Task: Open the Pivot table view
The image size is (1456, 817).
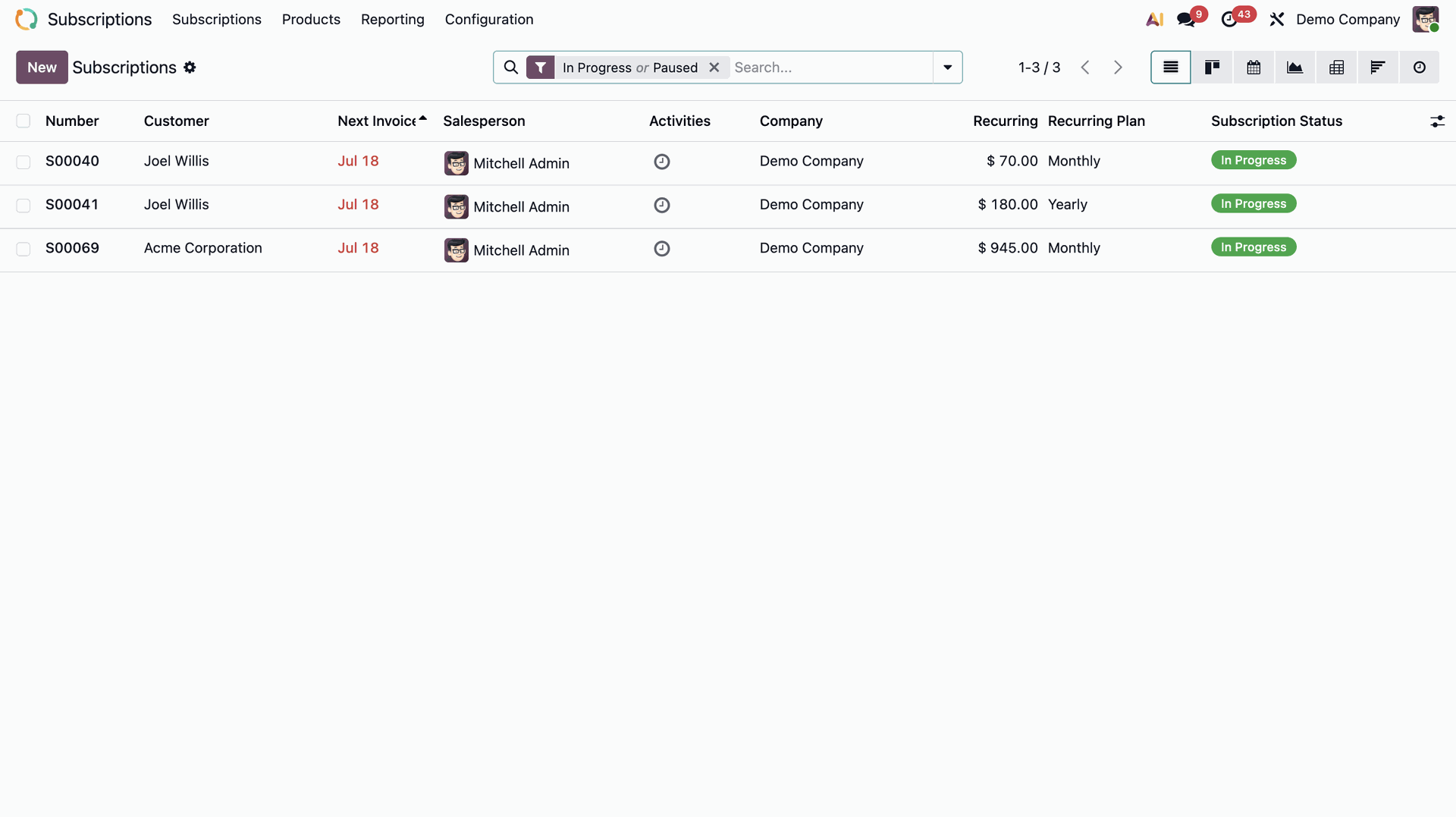Action: point(1336,68)
